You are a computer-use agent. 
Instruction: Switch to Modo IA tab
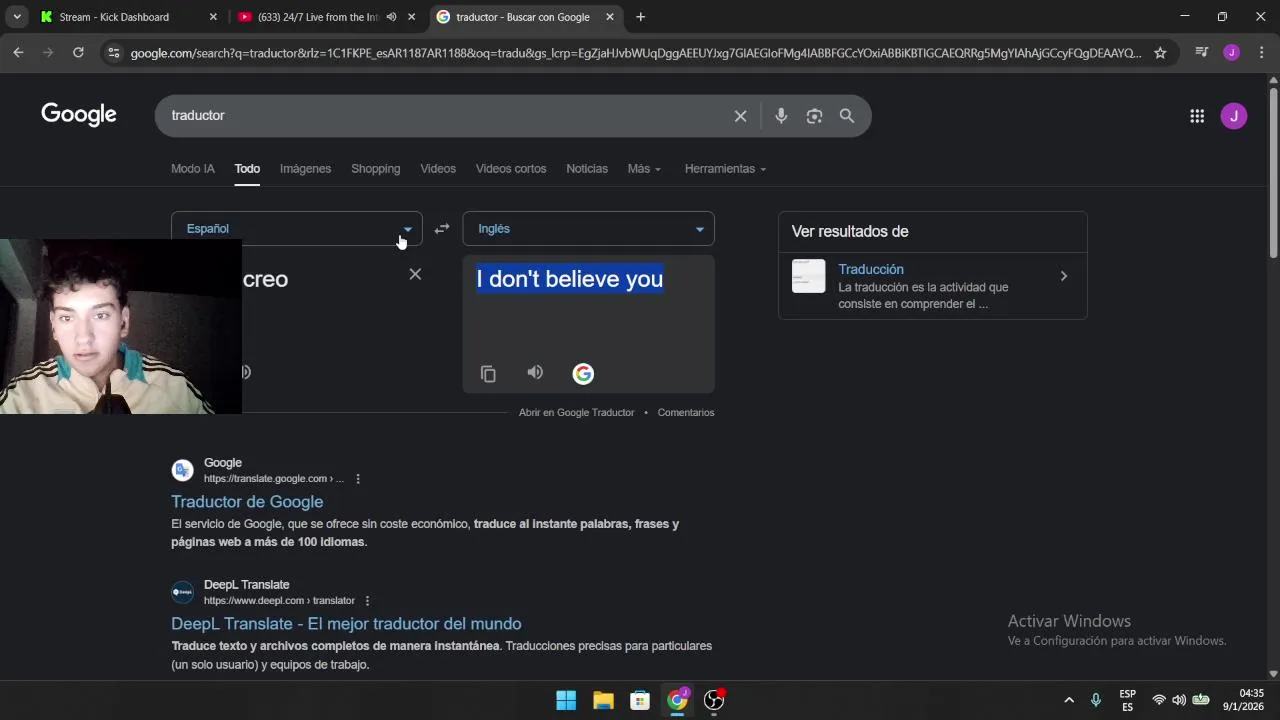[x=193, y=169]
